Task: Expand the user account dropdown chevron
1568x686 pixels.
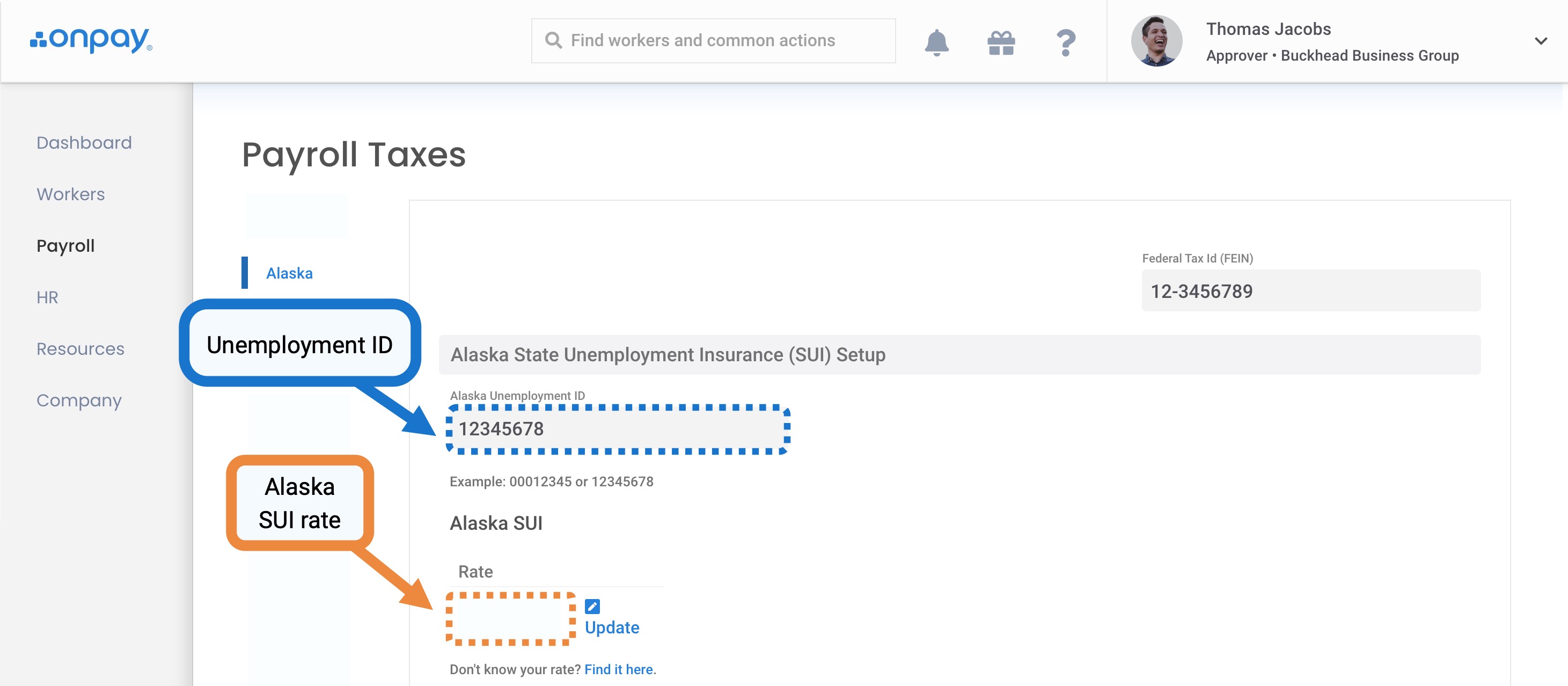Action: [1540, 41]
